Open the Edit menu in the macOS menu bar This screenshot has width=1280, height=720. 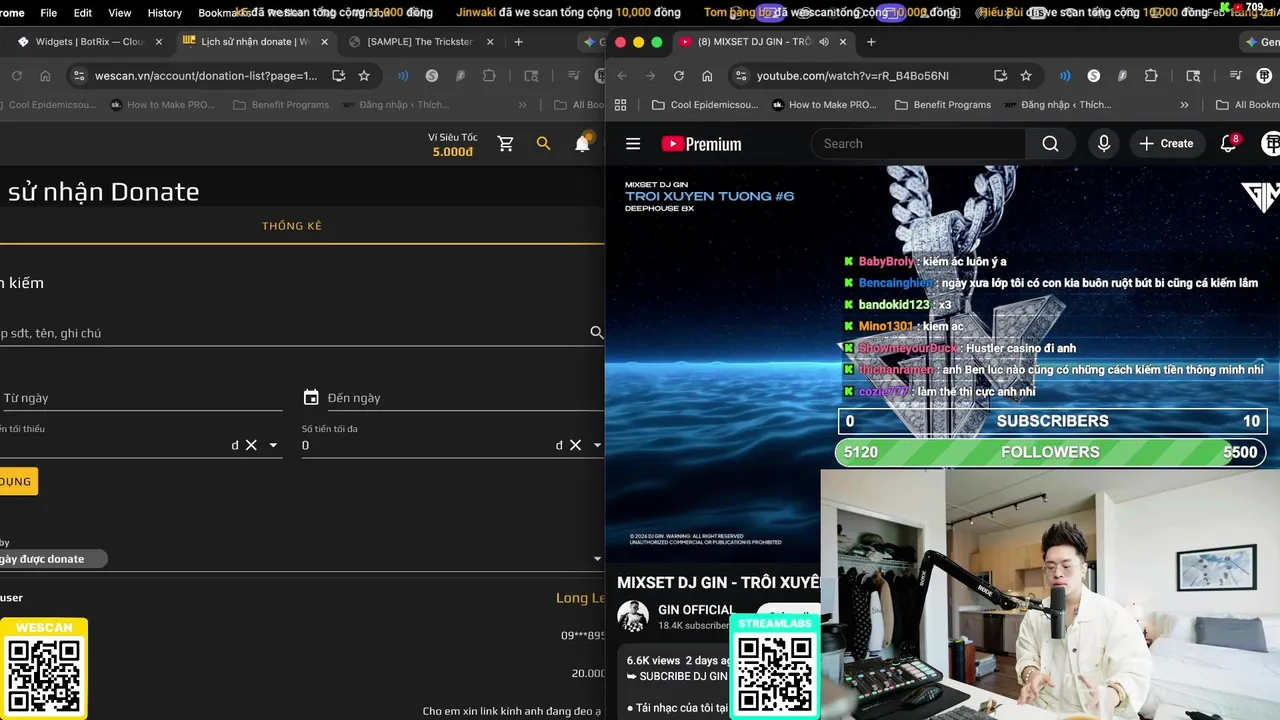pos(83,13)
